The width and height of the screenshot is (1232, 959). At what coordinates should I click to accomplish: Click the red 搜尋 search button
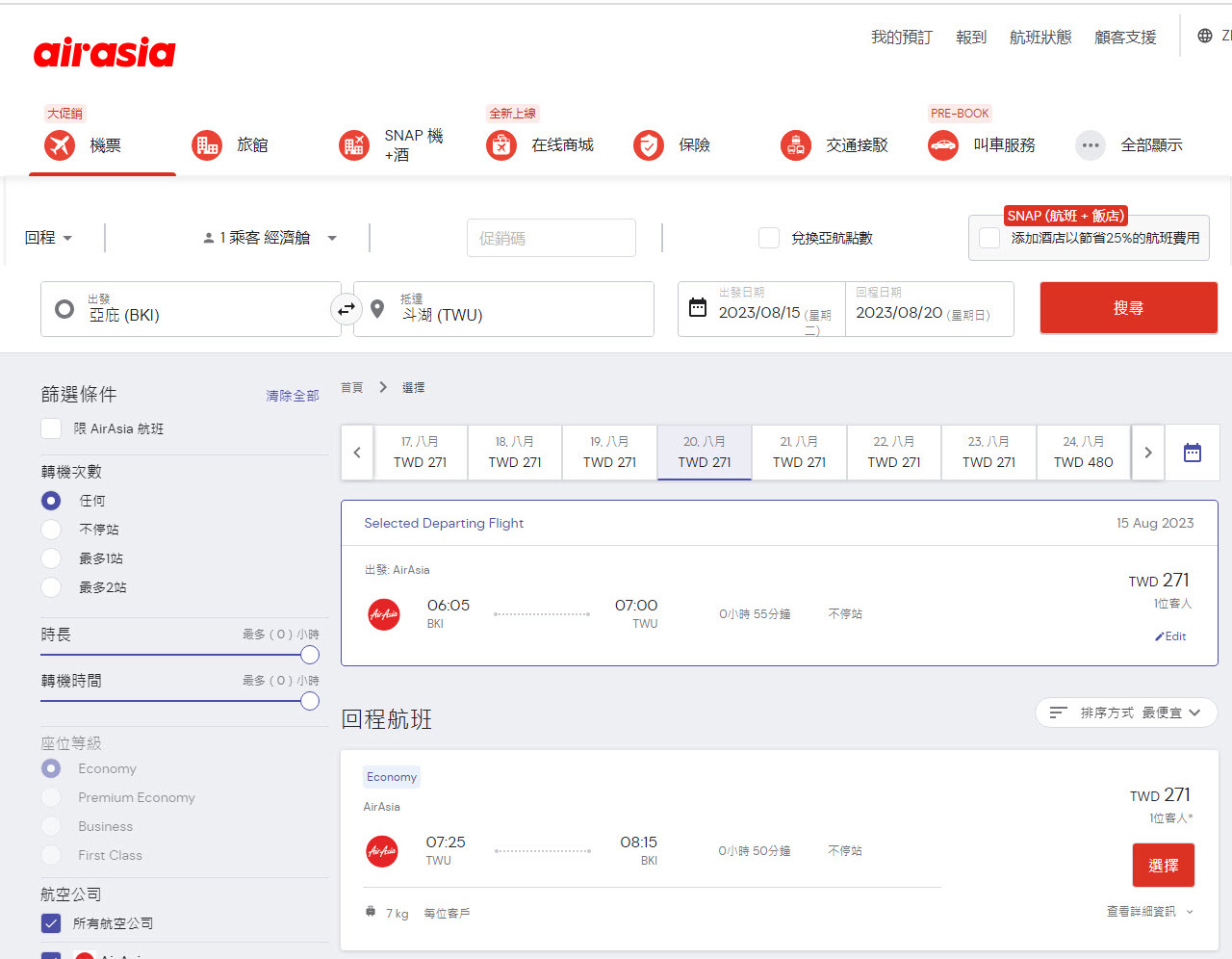pyautogui.click(x=1129, y=308)
